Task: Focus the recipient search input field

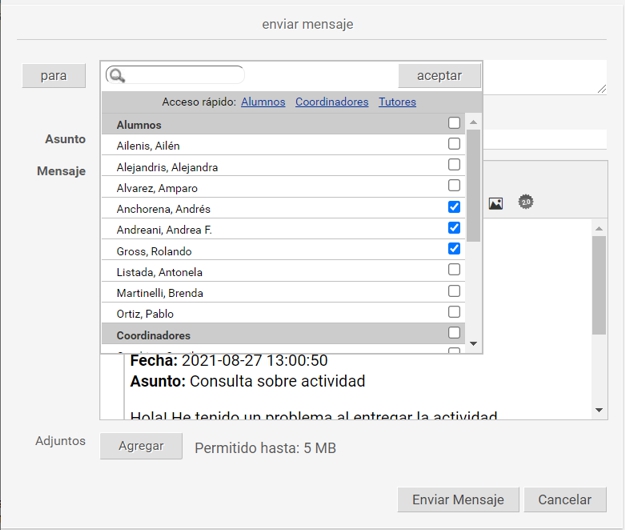Action: tap(183, 76)
